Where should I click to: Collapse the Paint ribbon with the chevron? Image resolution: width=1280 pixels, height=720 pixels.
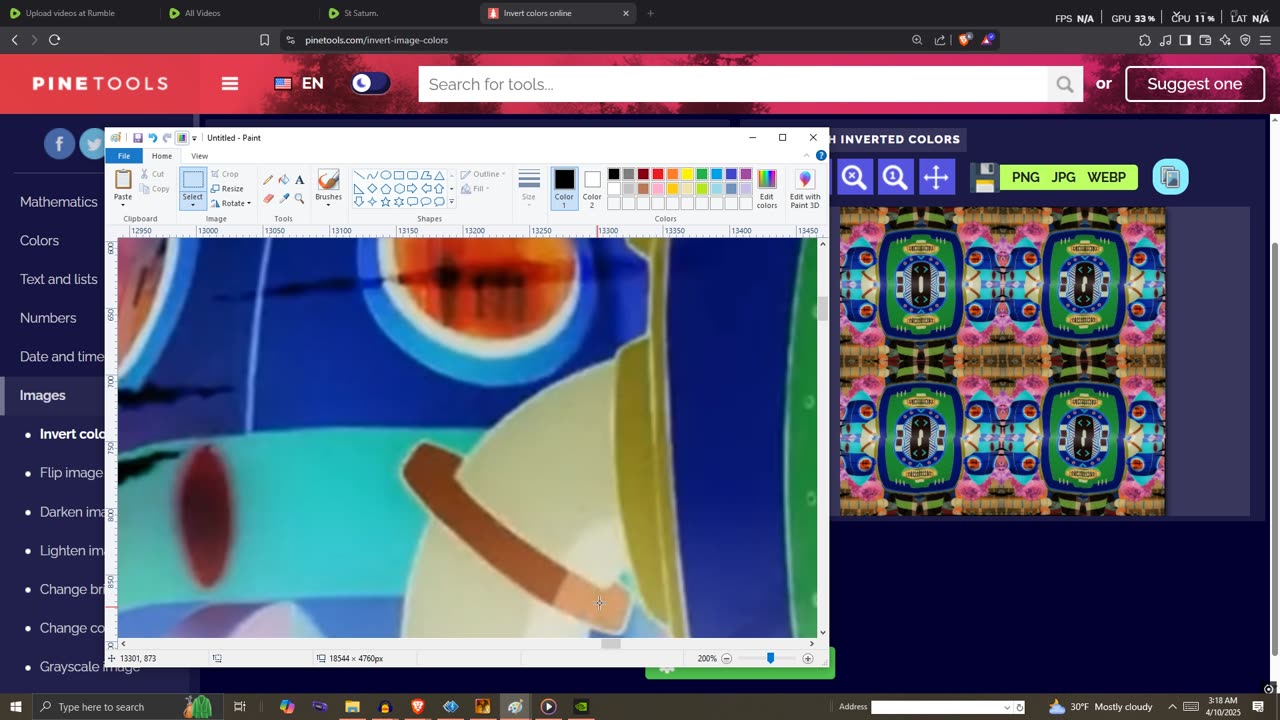pos(806,155)
